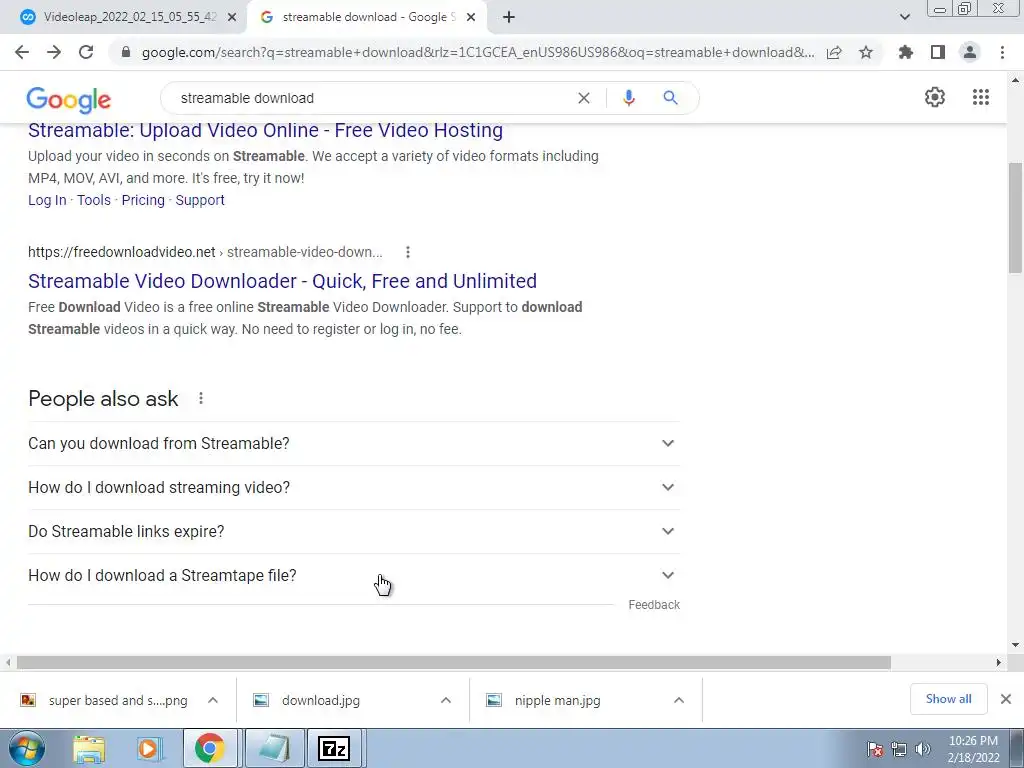Screen dimensions: 1024x768
Task: Toggle the browser side panel icon
Action: 938,52
